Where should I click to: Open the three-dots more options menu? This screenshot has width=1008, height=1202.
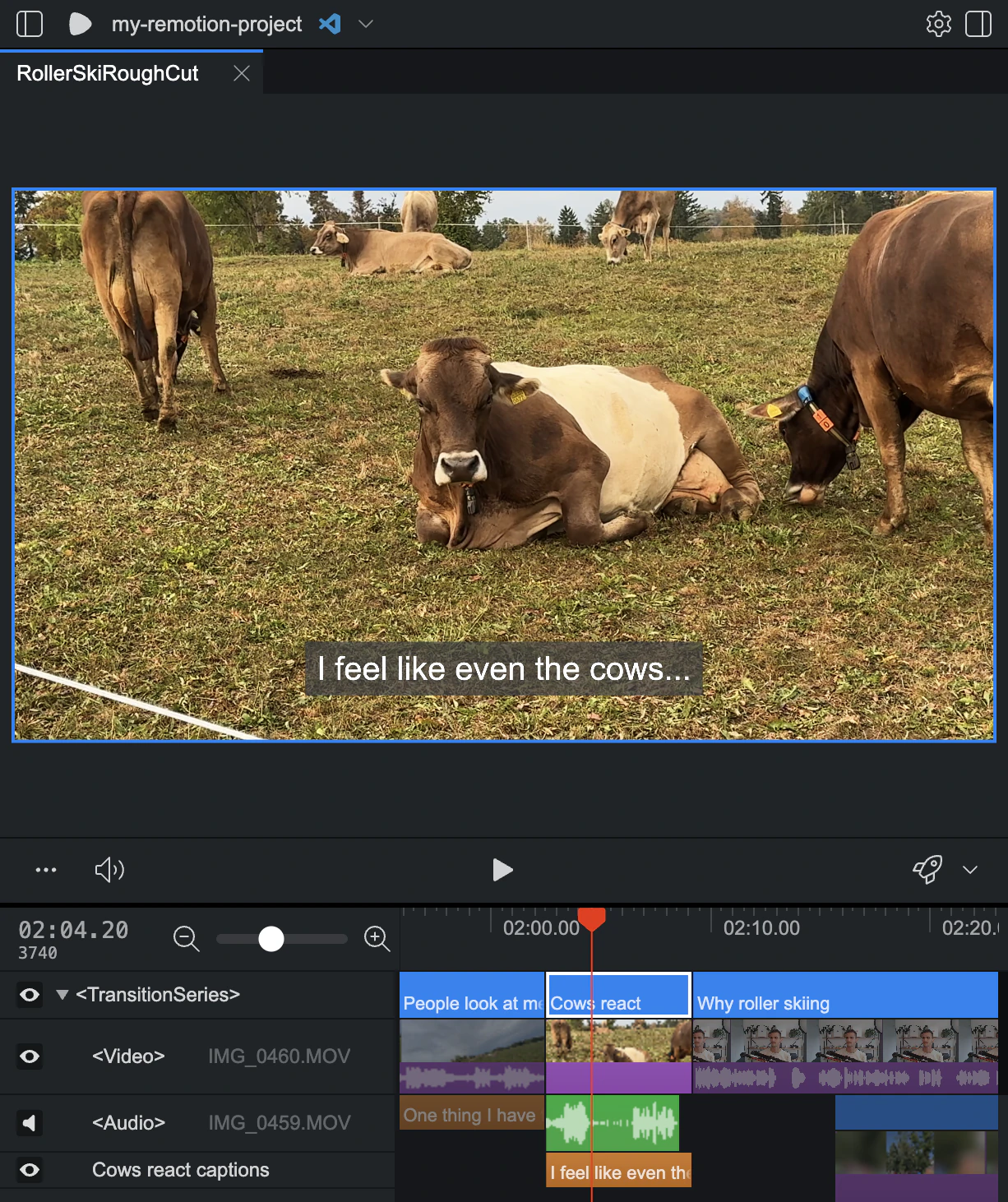click(46, 870)
